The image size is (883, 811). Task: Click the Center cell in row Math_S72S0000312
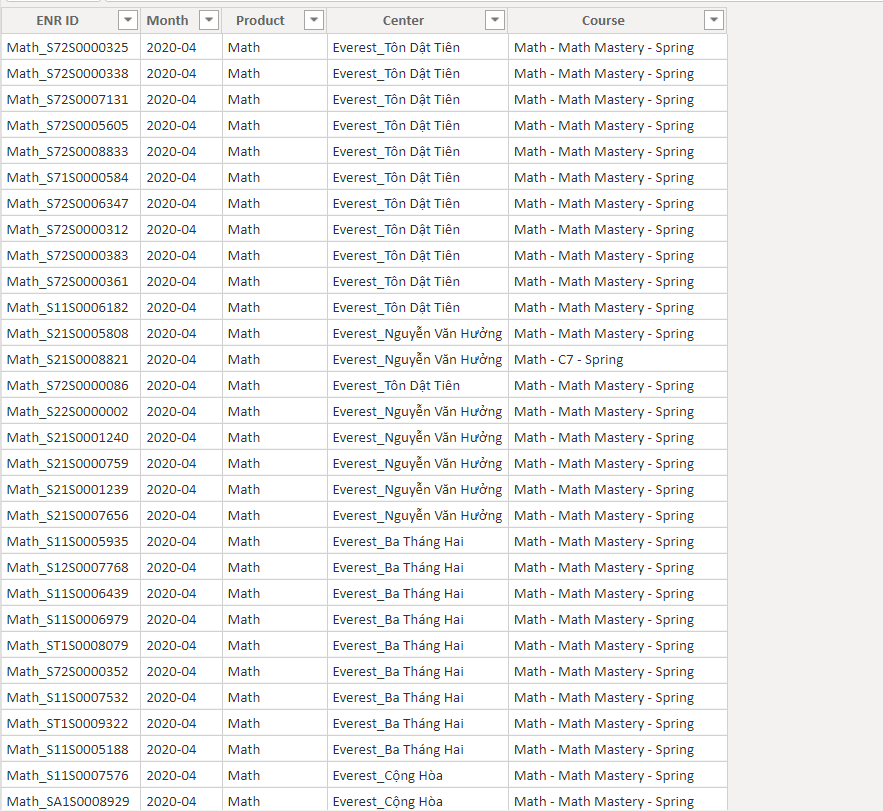point(418,229)
